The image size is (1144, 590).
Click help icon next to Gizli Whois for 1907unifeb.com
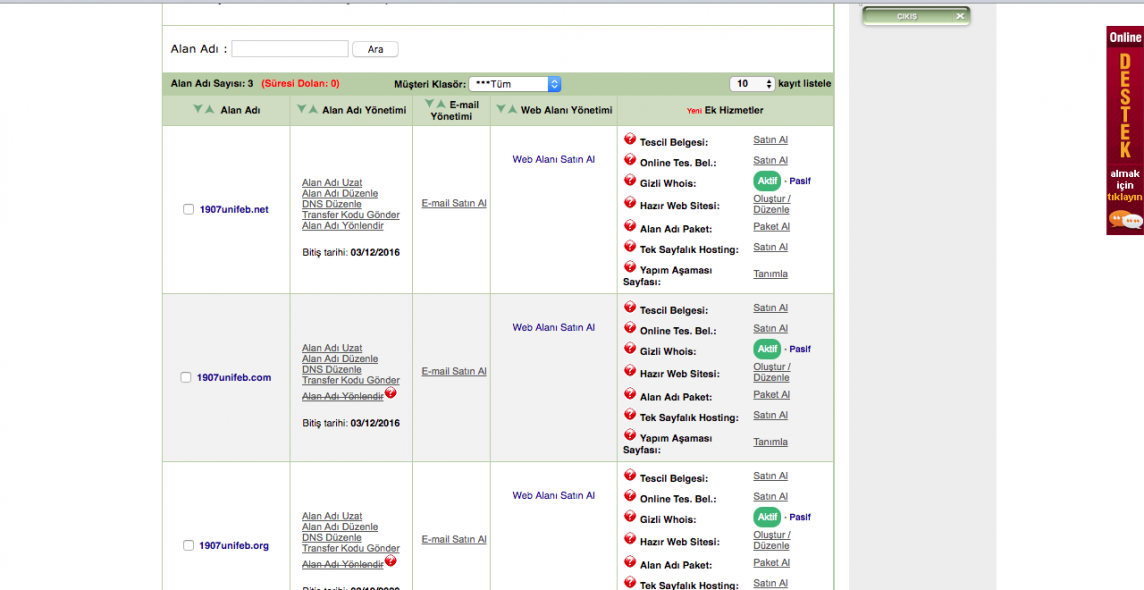point(630,349)
